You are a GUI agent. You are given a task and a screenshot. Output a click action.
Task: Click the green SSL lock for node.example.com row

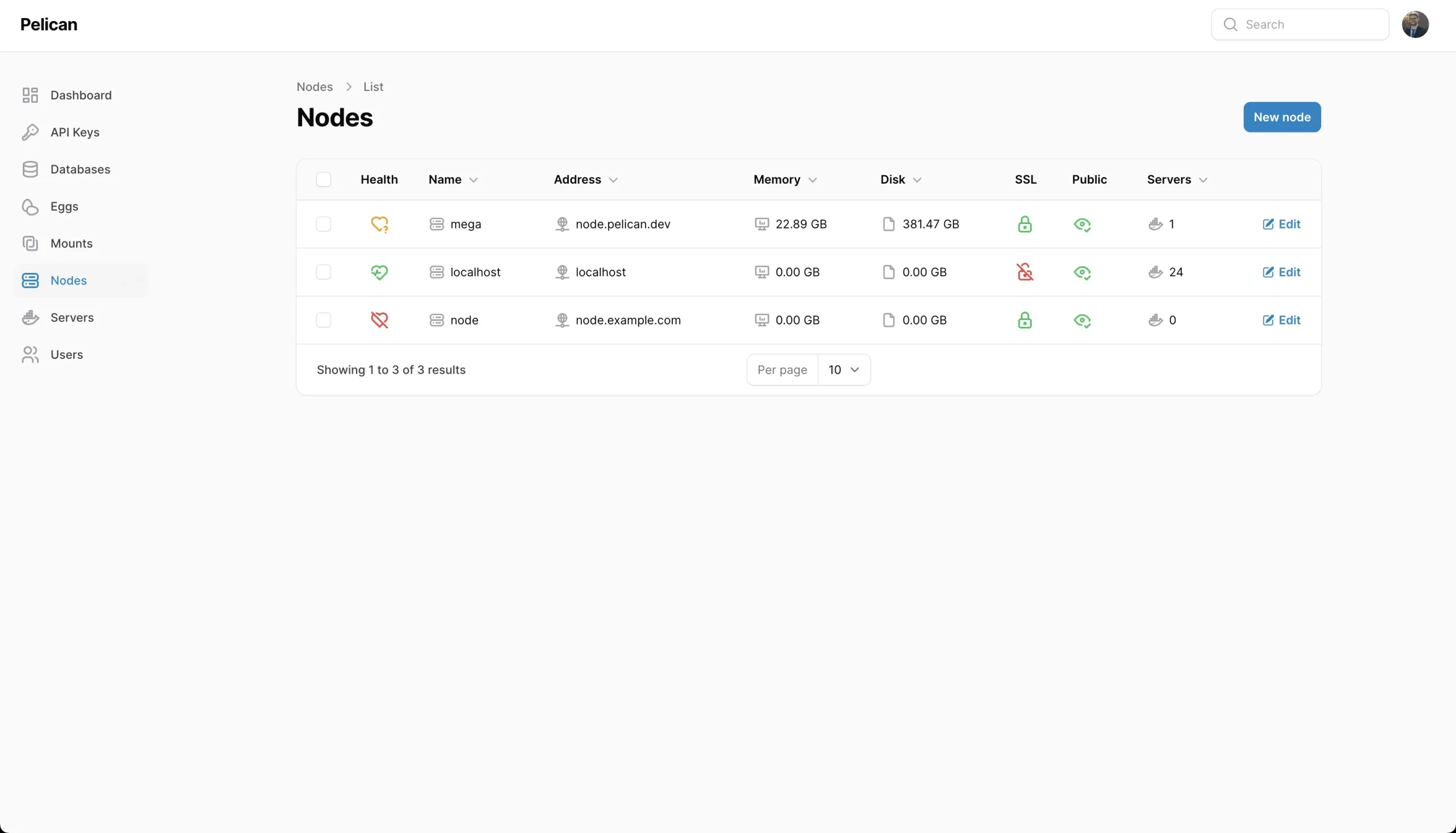pyautogui.click(x=1025, y=320)
